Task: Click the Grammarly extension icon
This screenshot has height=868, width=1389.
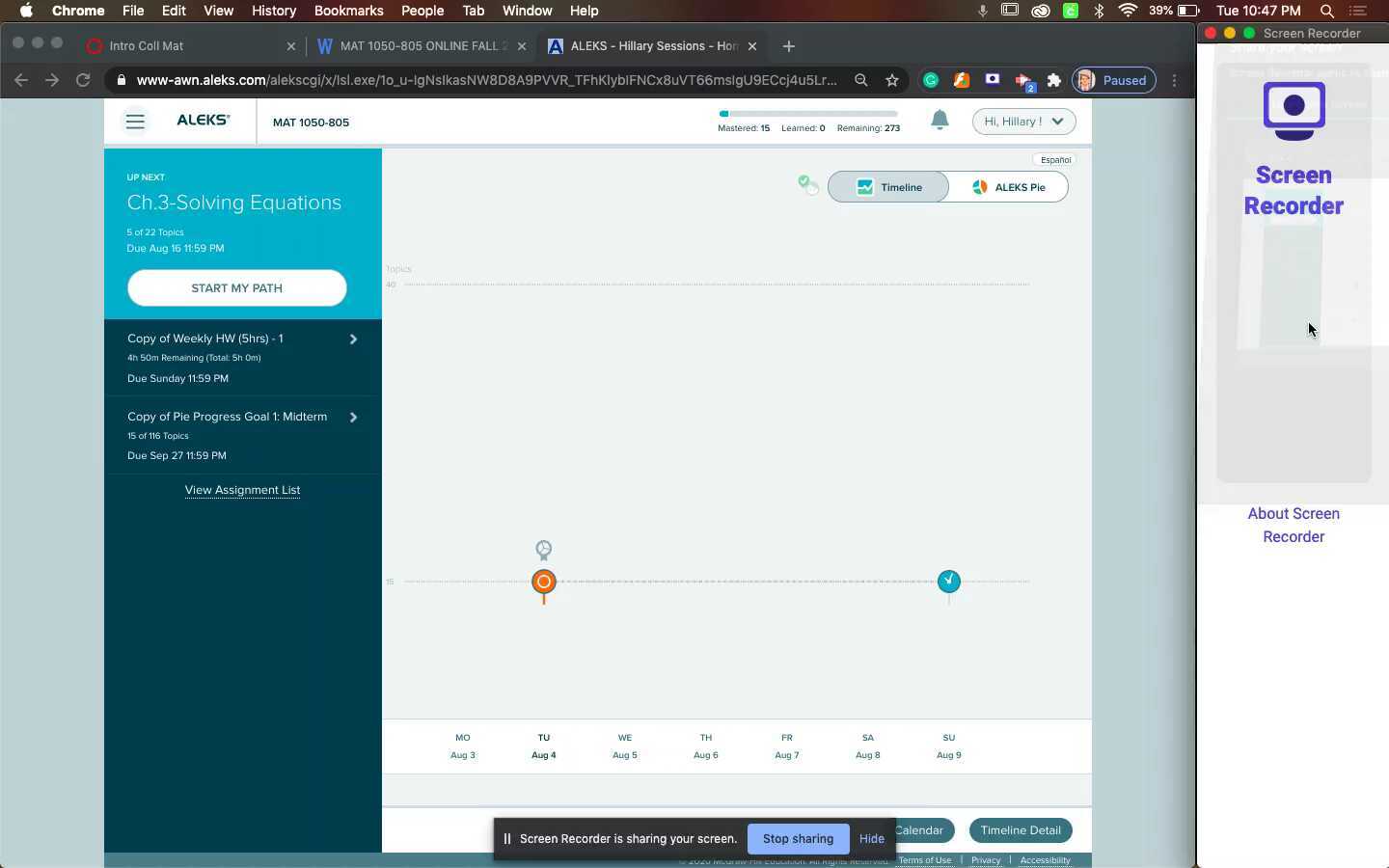Action: 929,80
